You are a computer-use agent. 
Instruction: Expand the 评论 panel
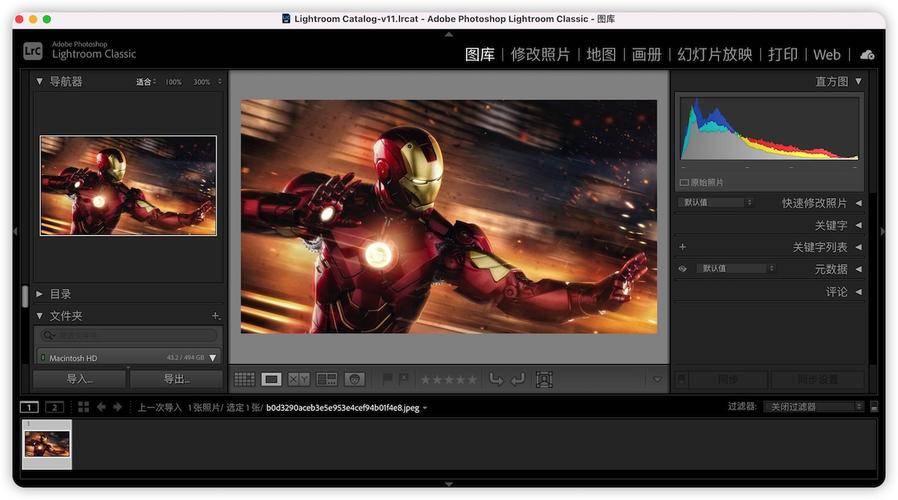(x=858, y=292)
